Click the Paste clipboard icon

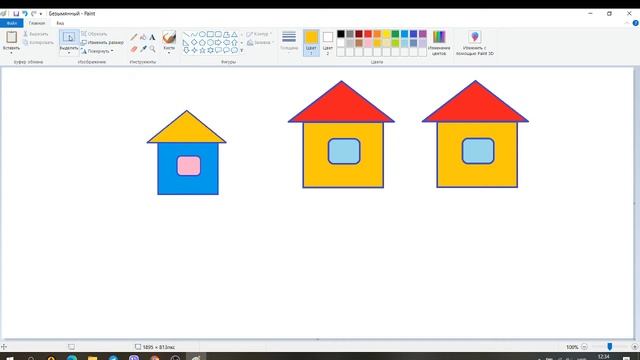coord(11,37)
